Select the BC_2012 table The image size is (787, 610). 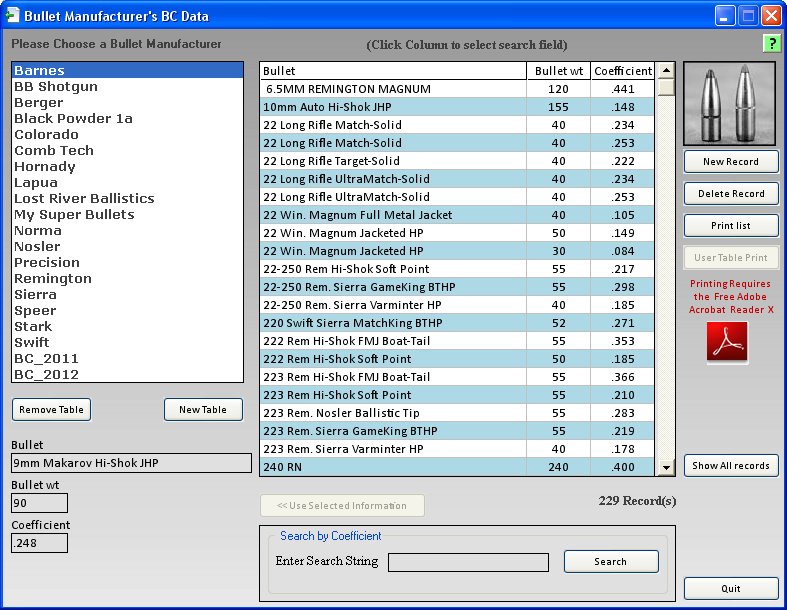[127, 375]
